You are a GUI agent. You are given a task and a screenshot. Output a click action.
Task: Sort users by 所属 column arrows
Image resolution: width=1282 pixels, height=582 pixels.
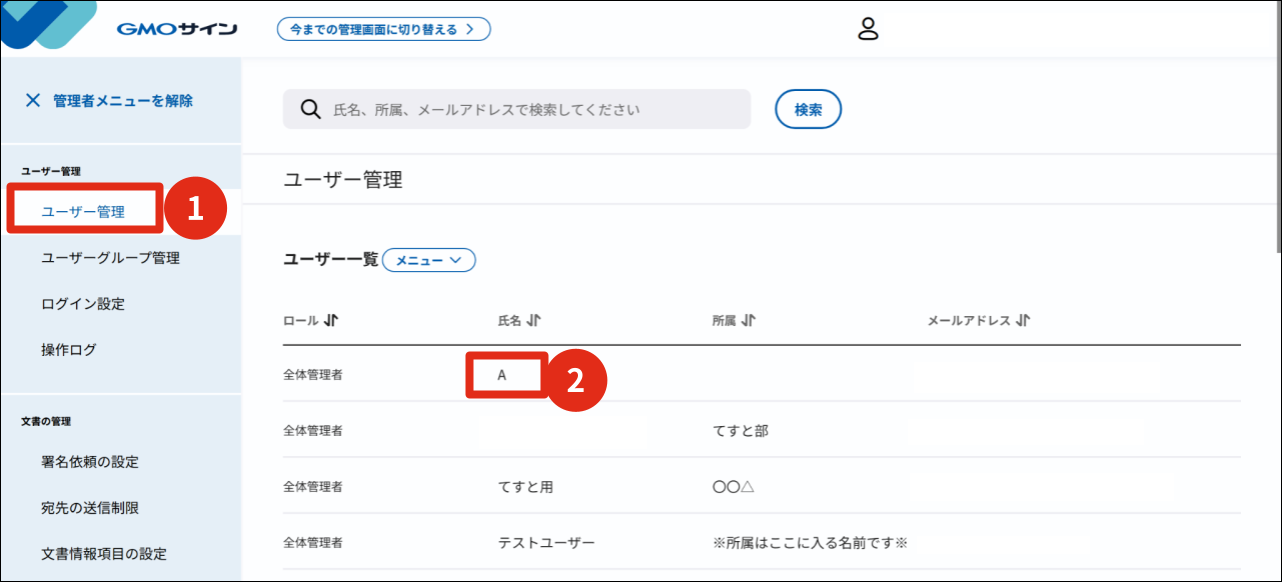coord(749,321)
